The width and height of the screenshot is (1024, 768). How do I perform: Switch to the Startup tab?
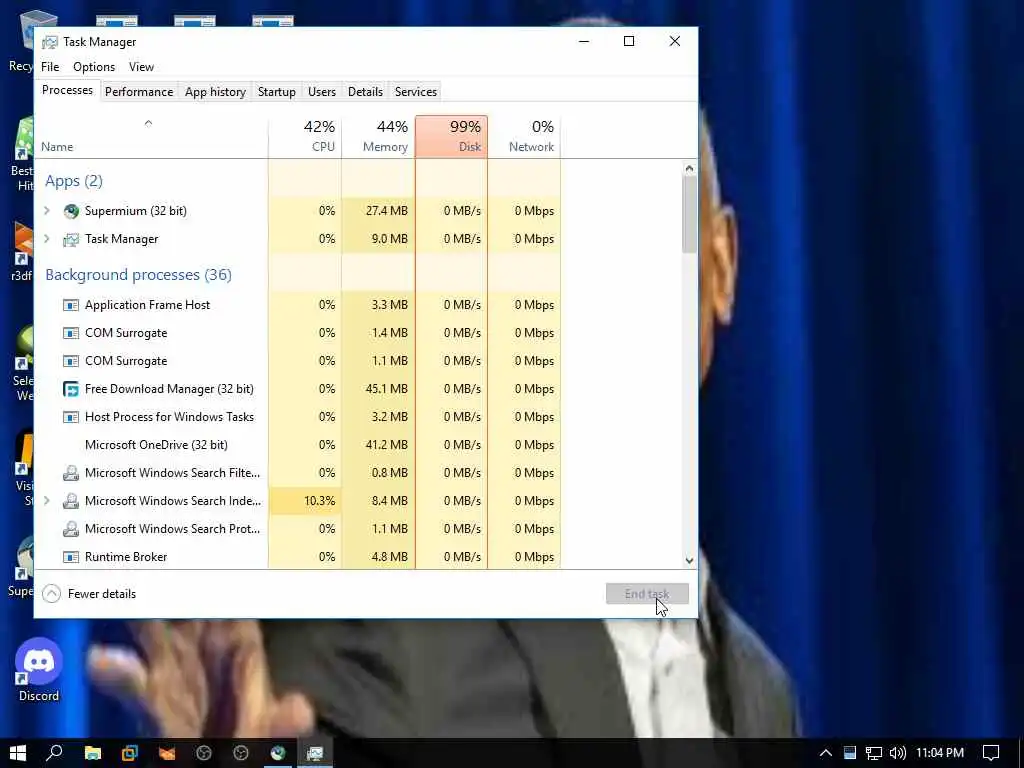[x=277, y=91]
